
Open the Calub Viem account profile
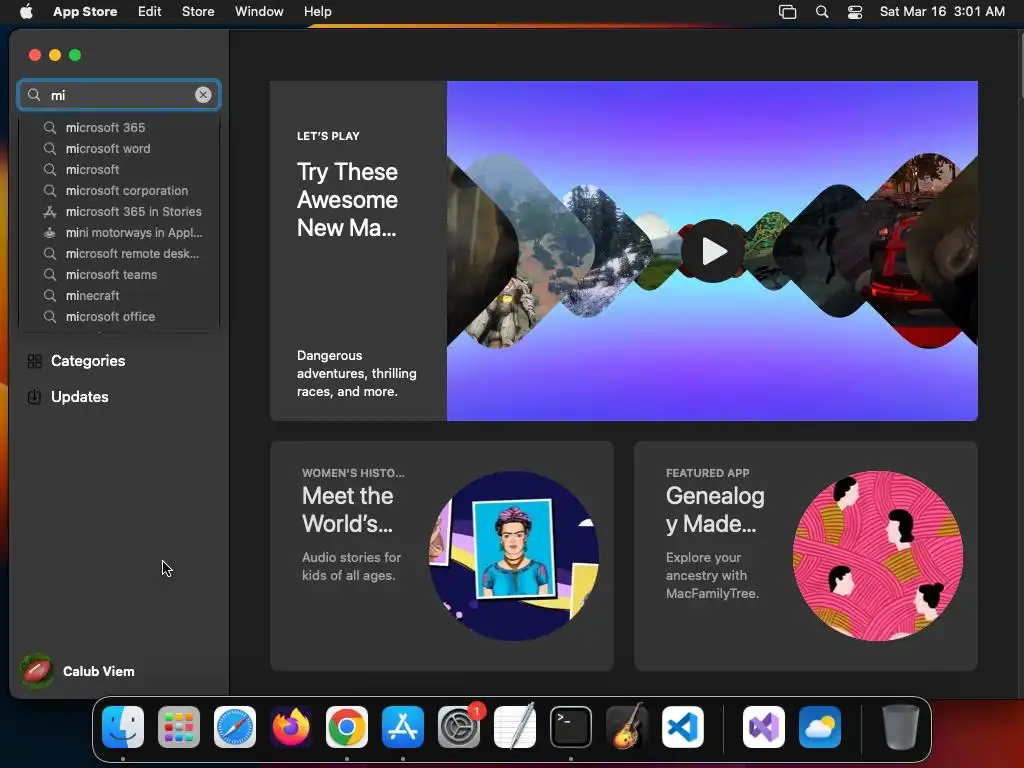pyautogui.click(x=78, y=671)
